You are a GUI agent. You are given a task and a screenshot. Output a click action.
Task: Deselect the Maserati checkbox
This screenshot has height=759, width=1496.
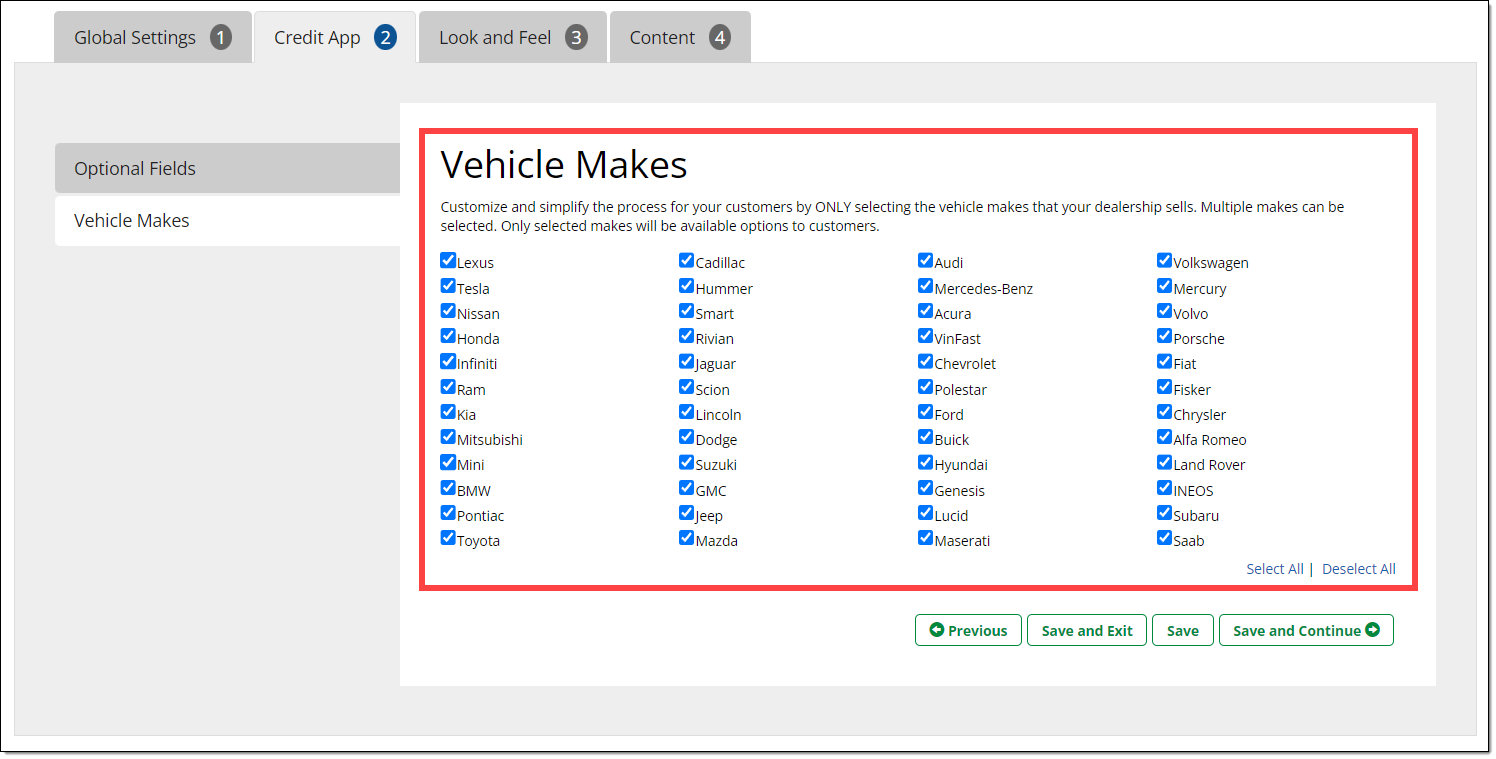[x=926, y=538]
